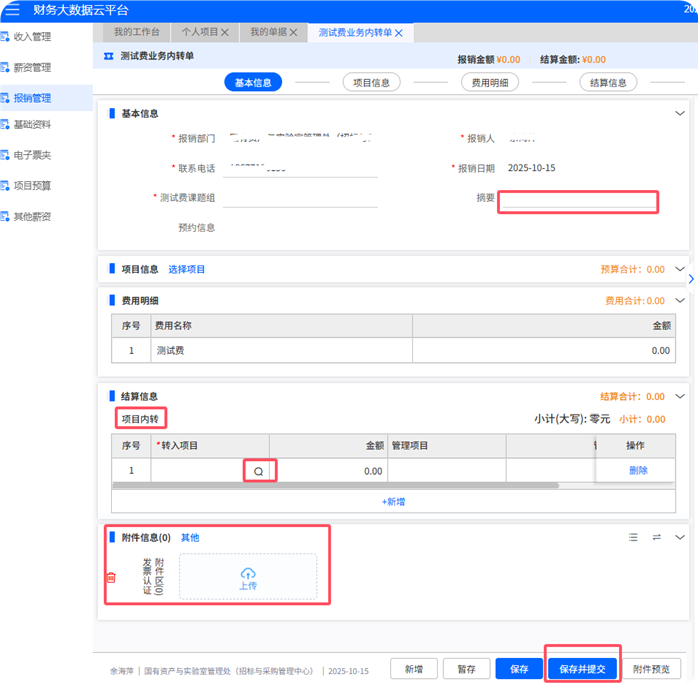Click the swap arrows icon in 附件信息
The height and width of the screenshot is (685, 698).
point(657,537)
